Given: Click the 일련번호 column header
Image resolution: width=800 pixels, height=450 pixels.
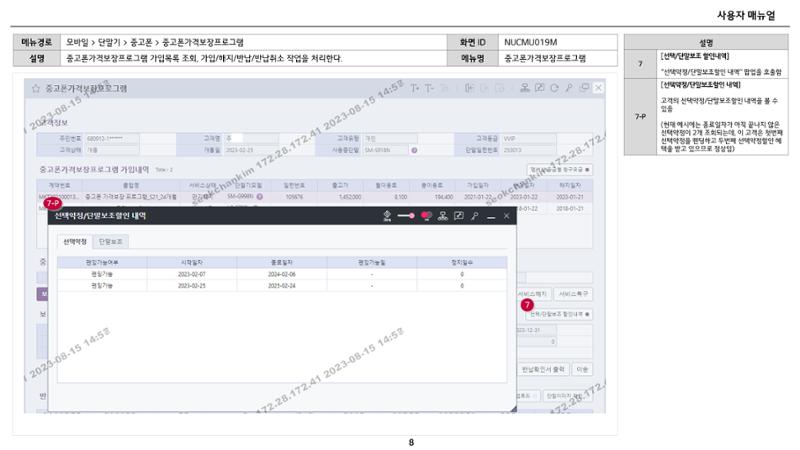Looking at the screenshot, I should tap(294, 185).
